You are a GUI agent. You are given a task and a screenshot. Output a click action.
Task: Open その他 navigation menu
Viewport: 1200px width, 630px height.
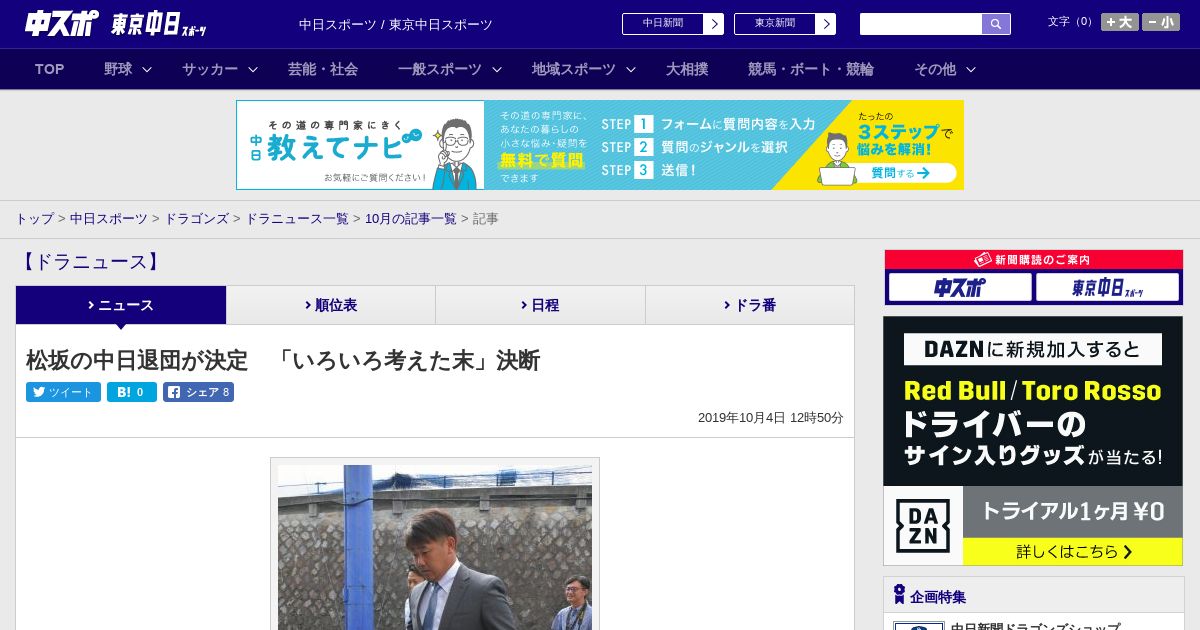click(935, 69)
